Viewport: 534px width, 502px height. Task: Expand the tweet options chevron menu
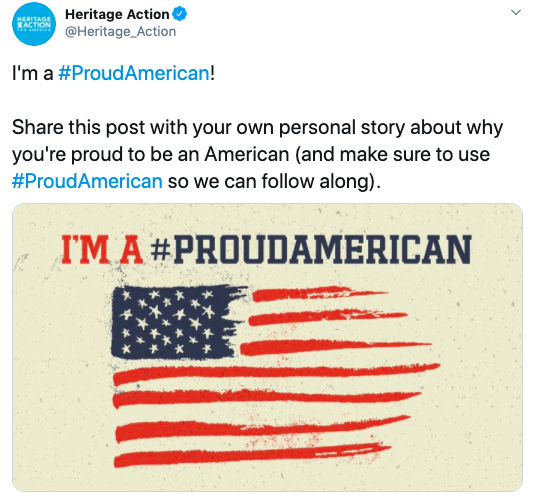point(516,13)
